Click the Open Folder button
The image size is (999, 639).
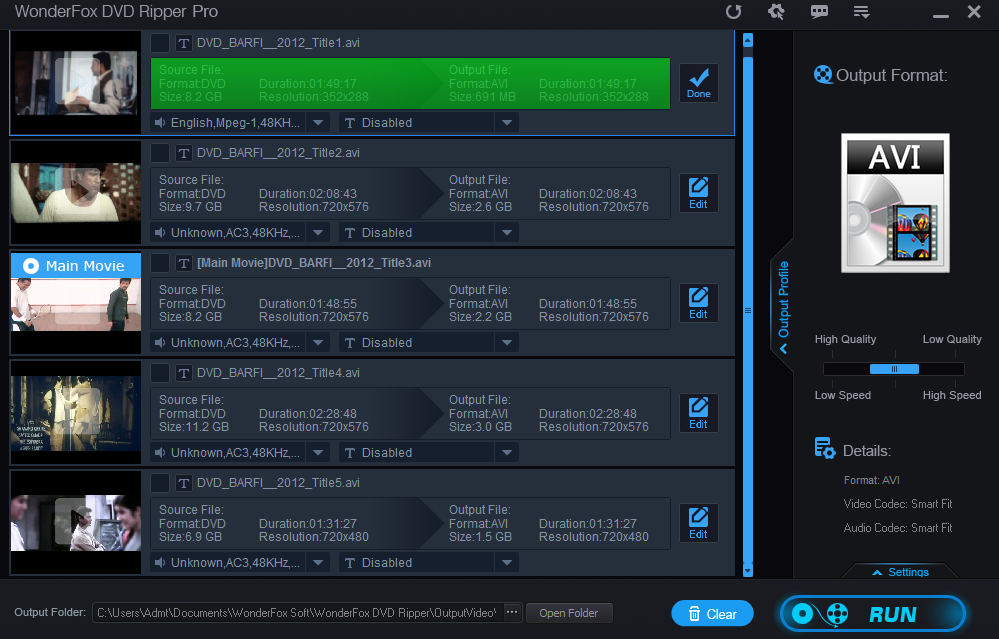[569, 613]
